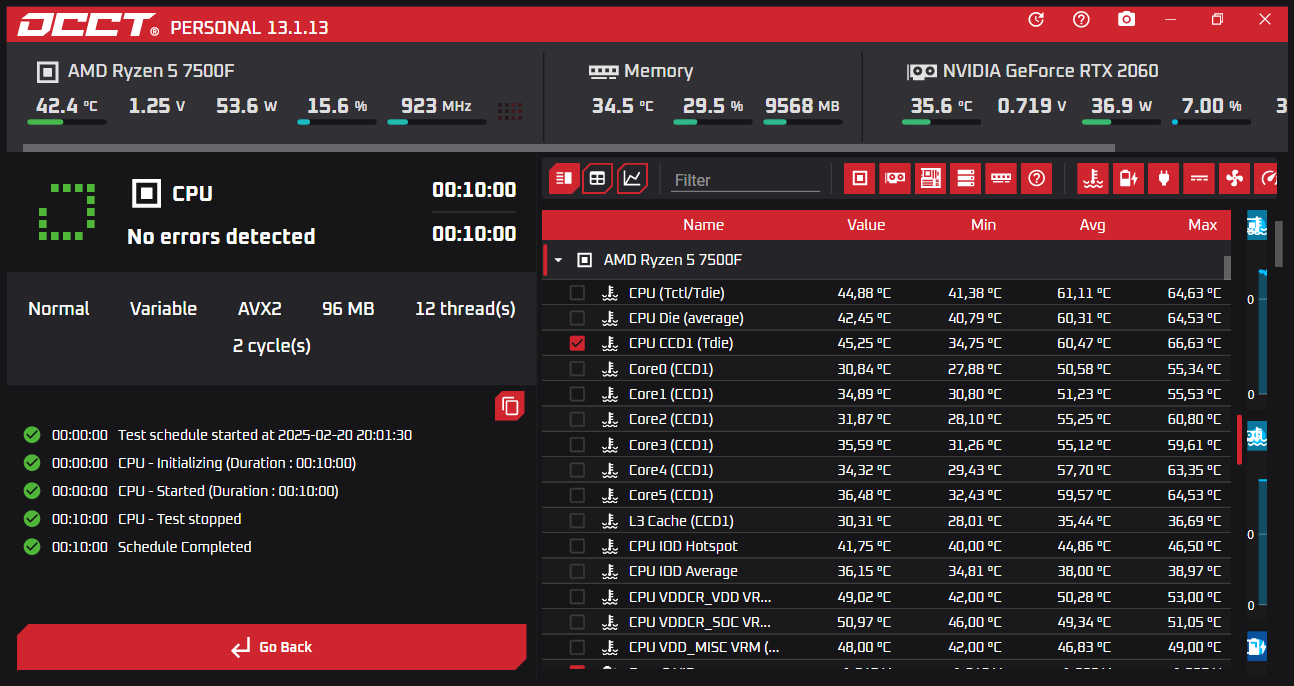This screenshot has height=686, width=1294.
Task: Check the CPU (Tctl/Tdie) checkbox
Action: (577, 293)
